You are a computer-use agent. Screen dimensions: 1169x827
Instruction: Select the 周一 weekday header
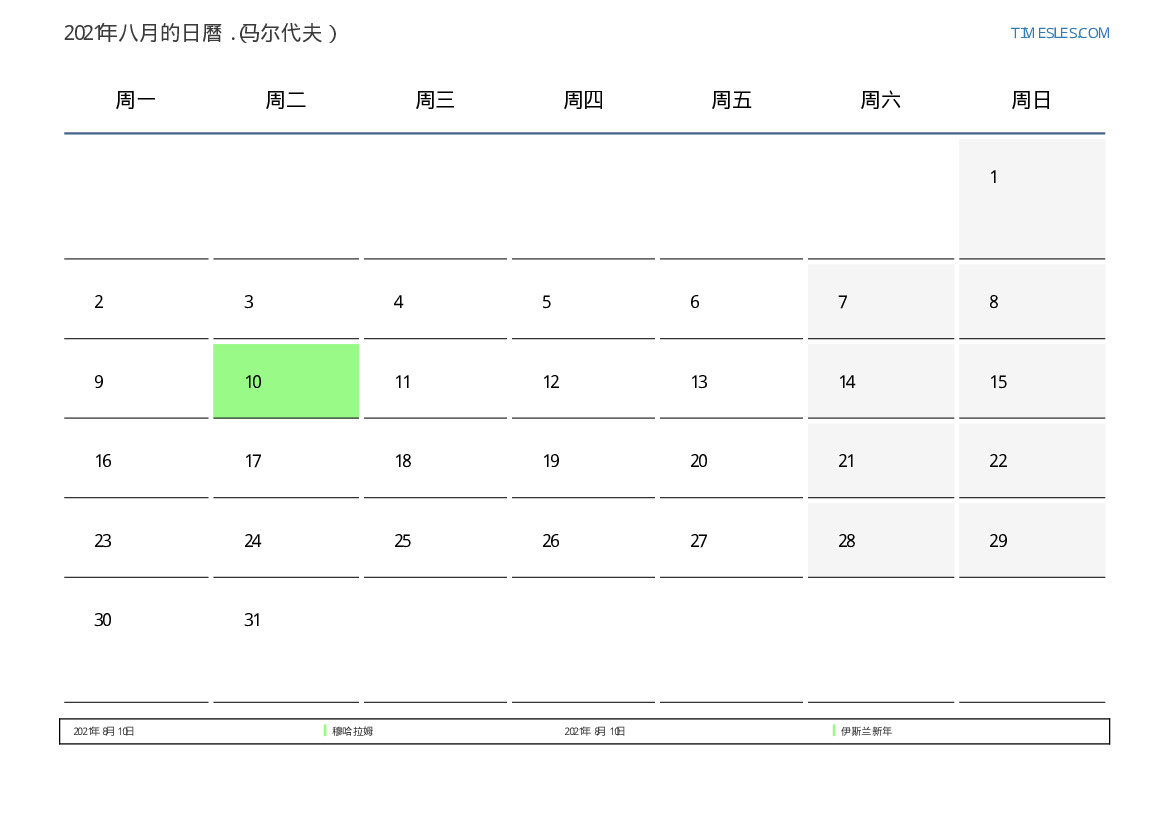coord(136,100)
